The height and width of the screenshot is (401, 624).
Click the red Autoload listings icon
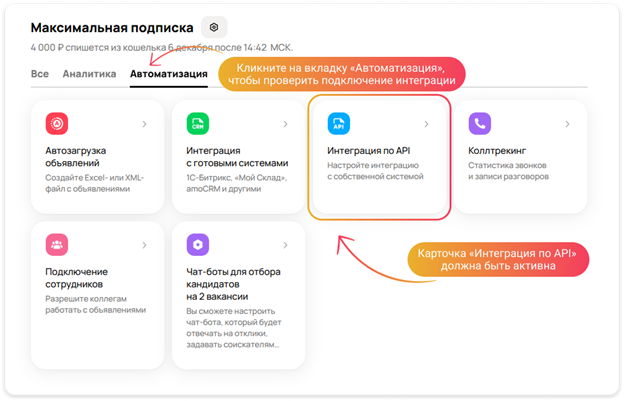pyautogui.click(x=58, y=124)
